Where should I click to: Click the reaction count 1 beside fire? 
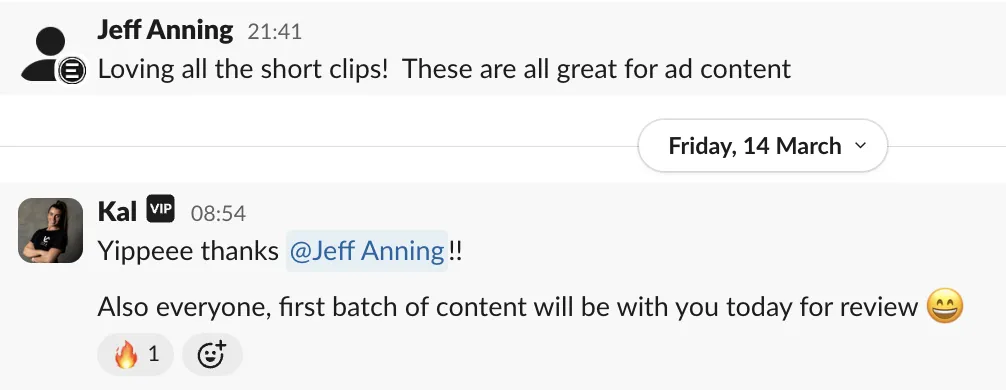tap(153, 353)
